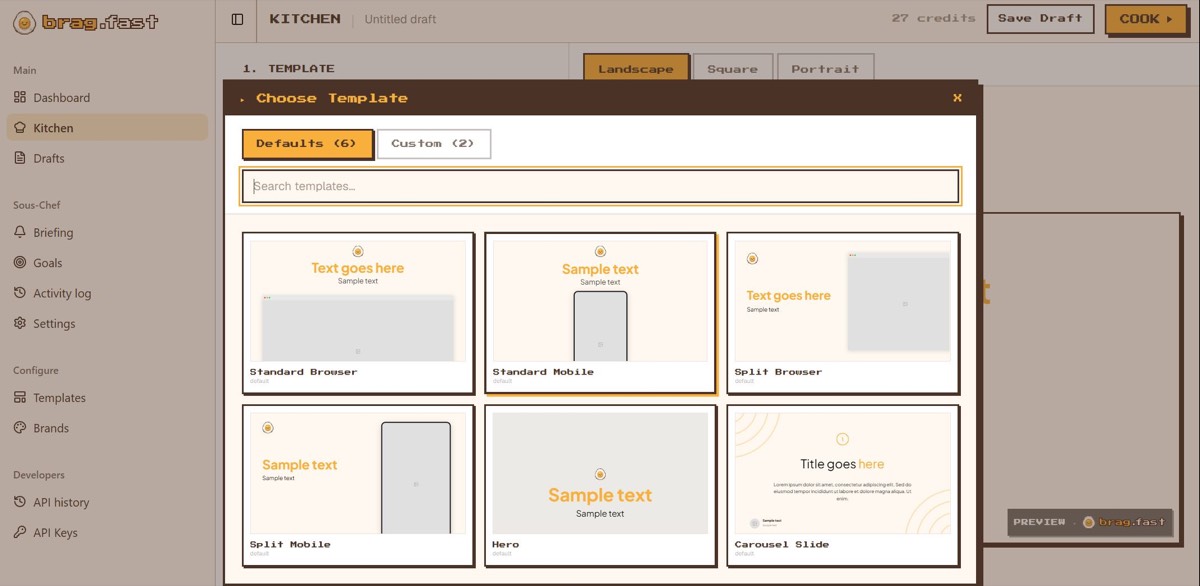Open Brands under Configure
This screenshot has height=586, width=1200.
point(107,428)
